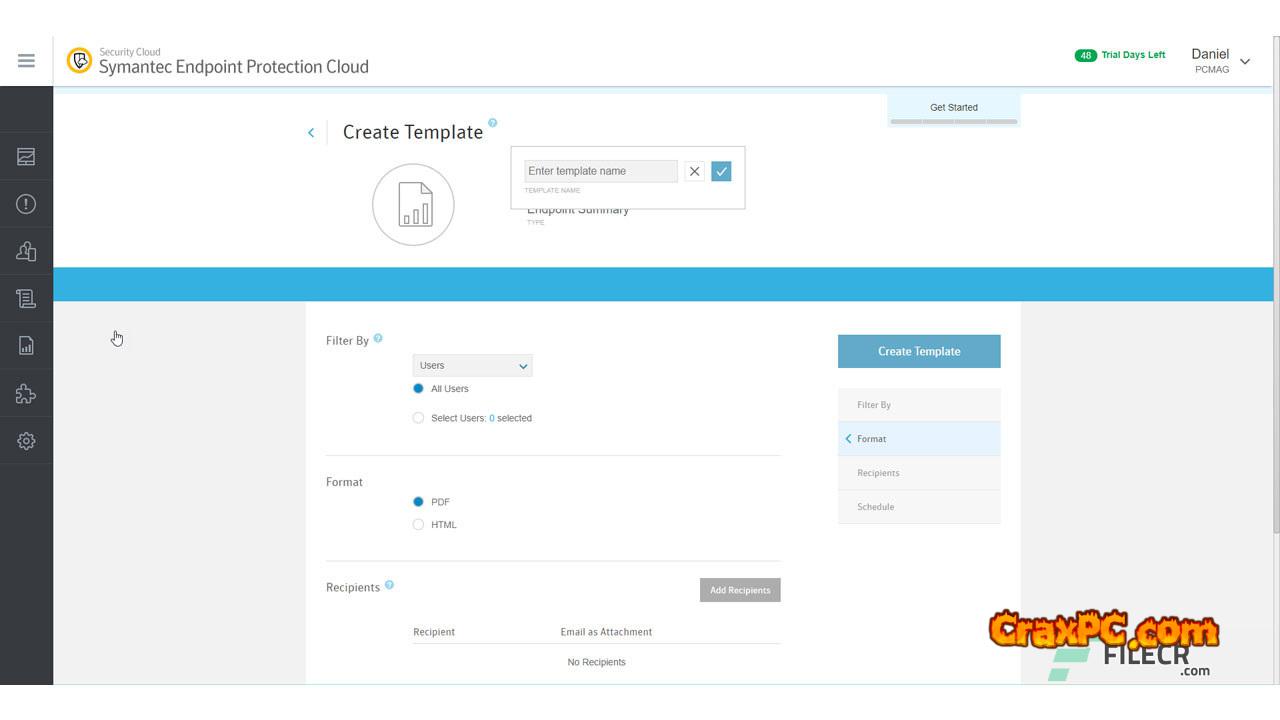The width and height of the screenshot is (1280, 720).
Task: Click the Create Template button
Action: [x=919, y=351]
